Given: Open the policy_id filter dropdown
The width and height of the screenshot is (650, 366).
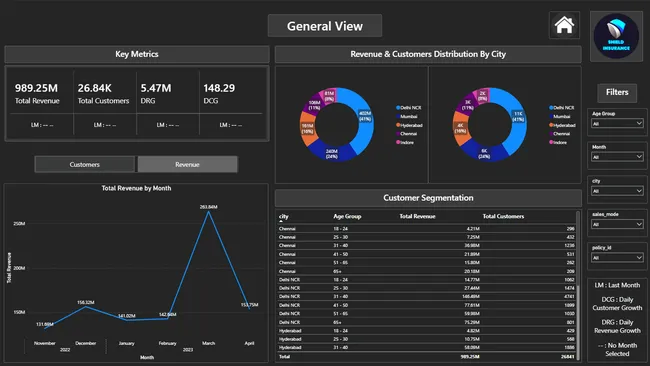Looking at the screenshot, I should click(617, 258).
